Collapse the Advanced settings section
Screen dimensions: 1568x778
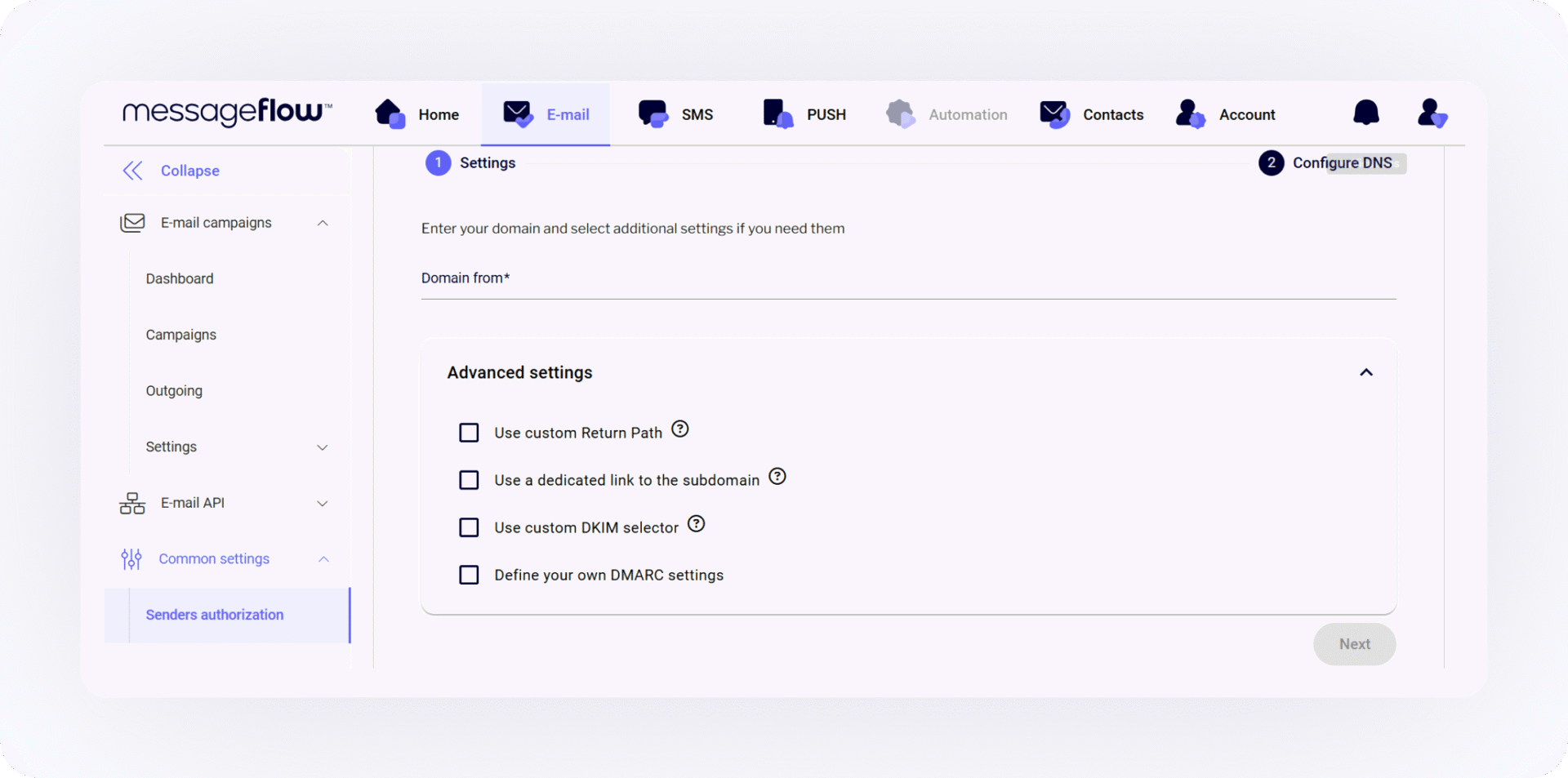[1366, 372]
